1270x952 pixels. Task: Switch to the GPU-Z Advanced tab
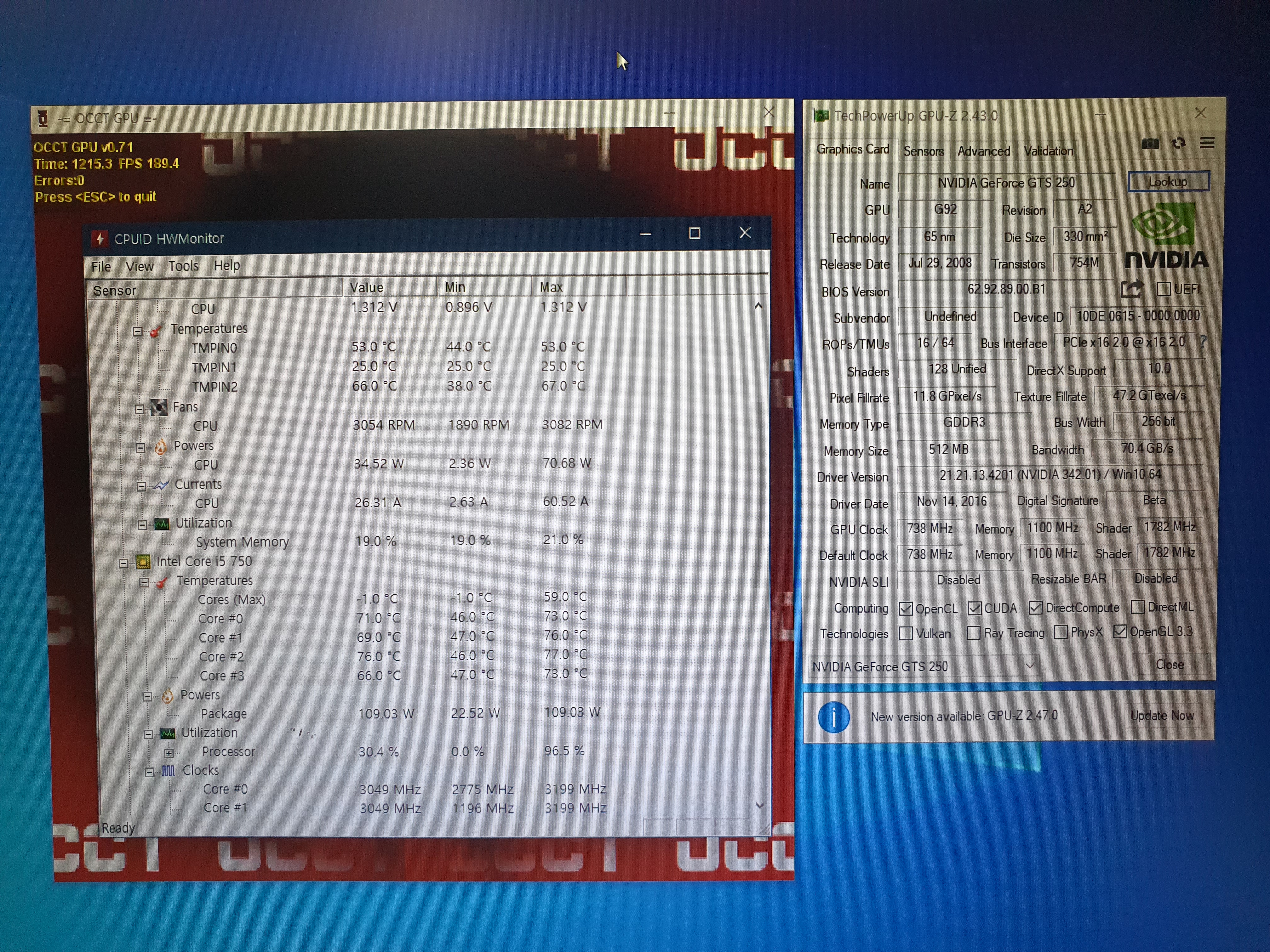pos(983,151)
